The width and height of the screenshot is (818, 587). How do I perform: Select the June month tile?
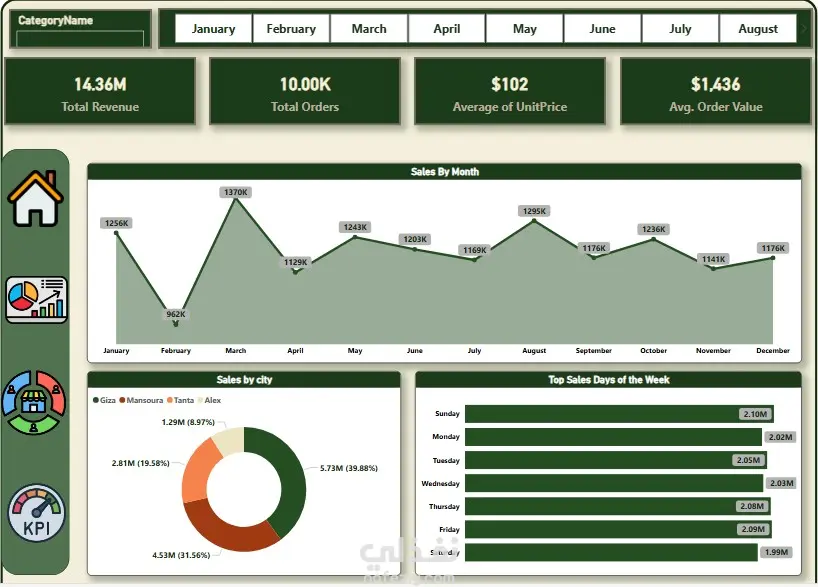click(603, 29)
